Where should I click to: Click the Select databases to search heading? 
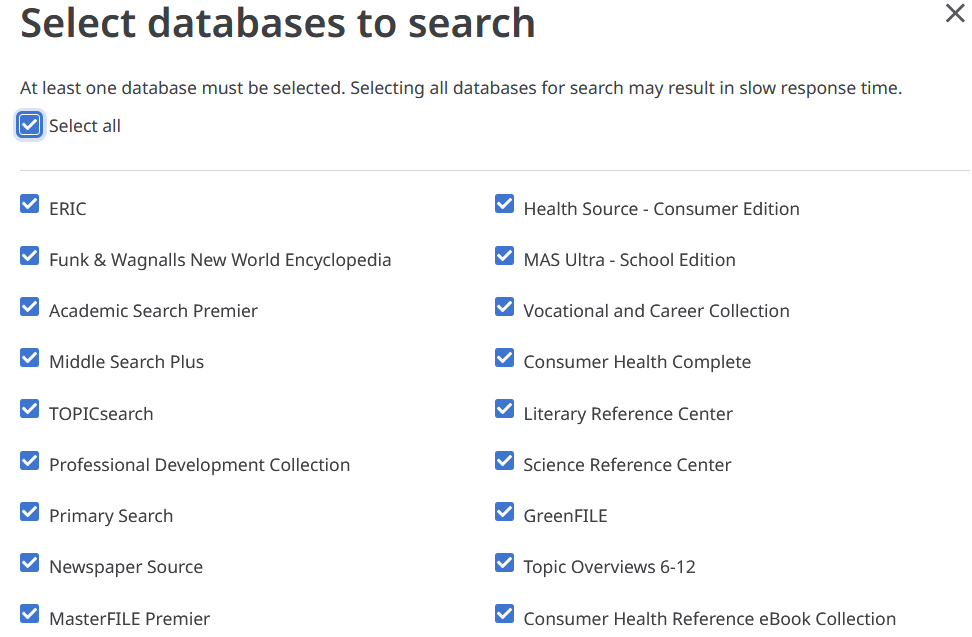[278, 23]
